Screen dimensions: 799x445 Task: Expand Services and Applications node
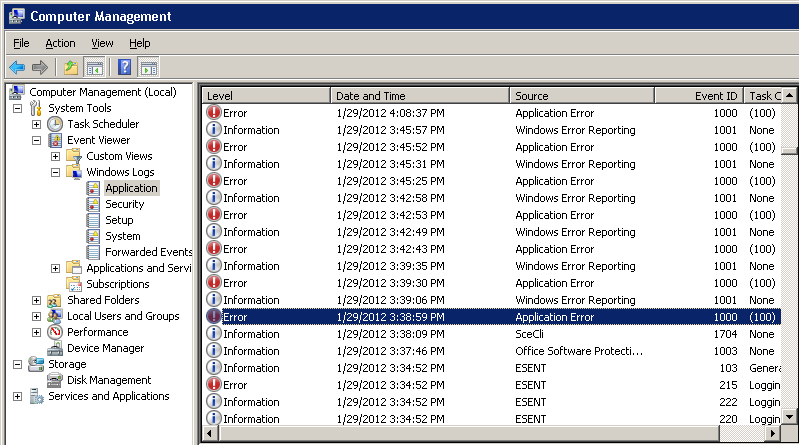tap(18, 396)
